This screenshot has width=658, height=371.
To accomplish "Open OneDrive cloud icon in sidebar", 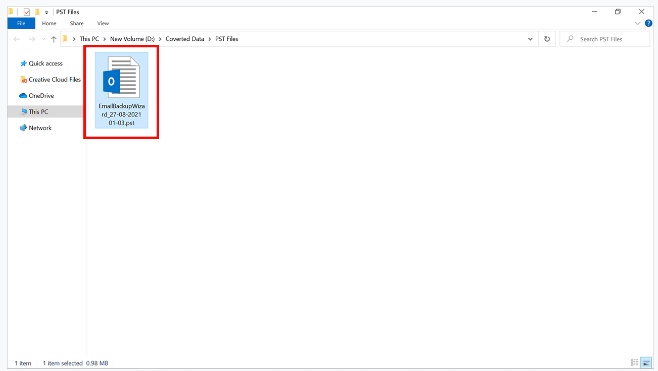I will 23,96.
